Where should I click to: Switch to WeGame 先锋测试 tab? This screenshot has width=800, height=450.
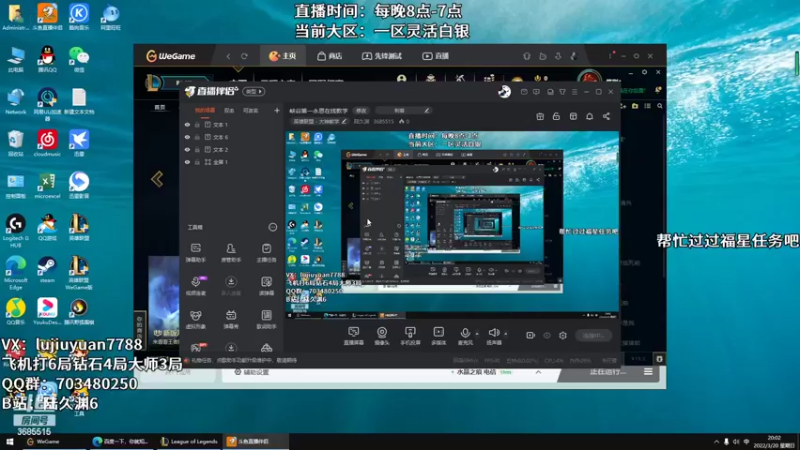pos(382,56)
